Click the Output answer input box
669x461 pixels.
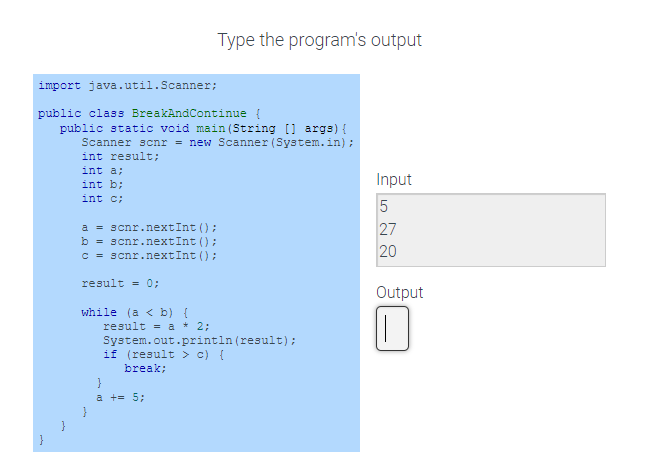[x=392, y=328]
